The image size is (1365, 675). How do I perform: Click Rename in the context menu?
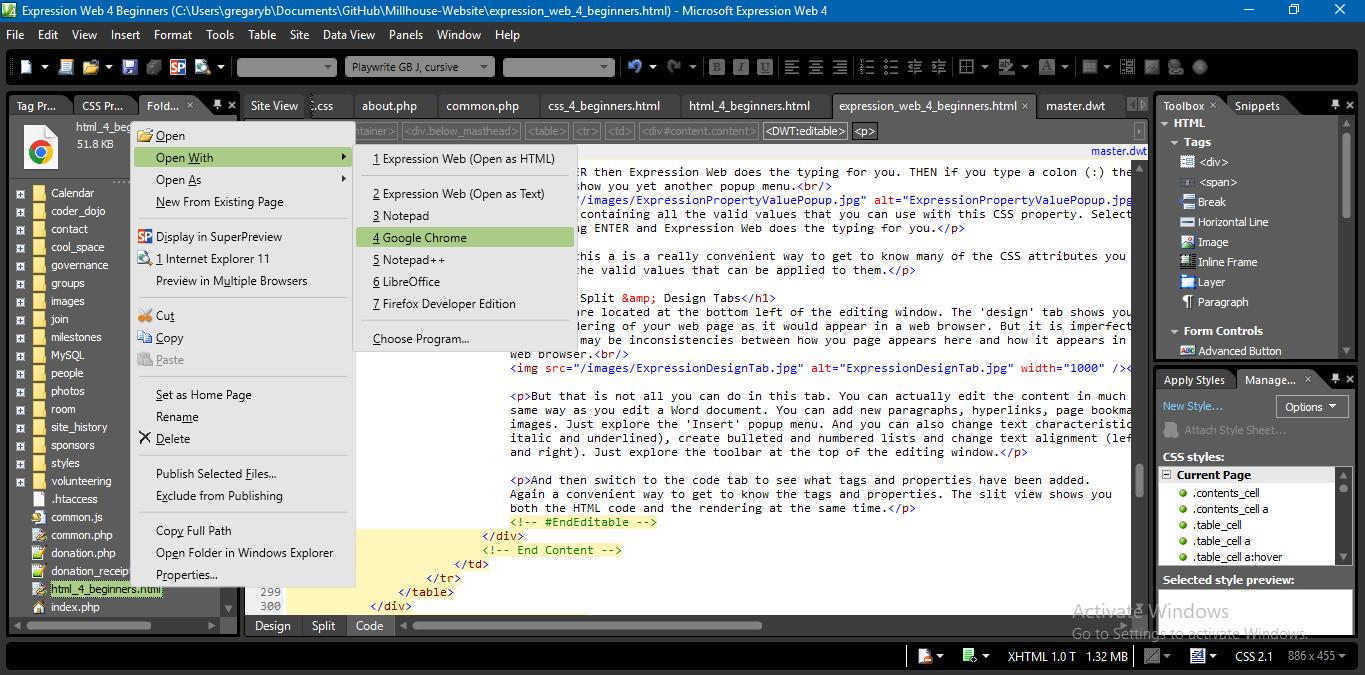(243, 417)
